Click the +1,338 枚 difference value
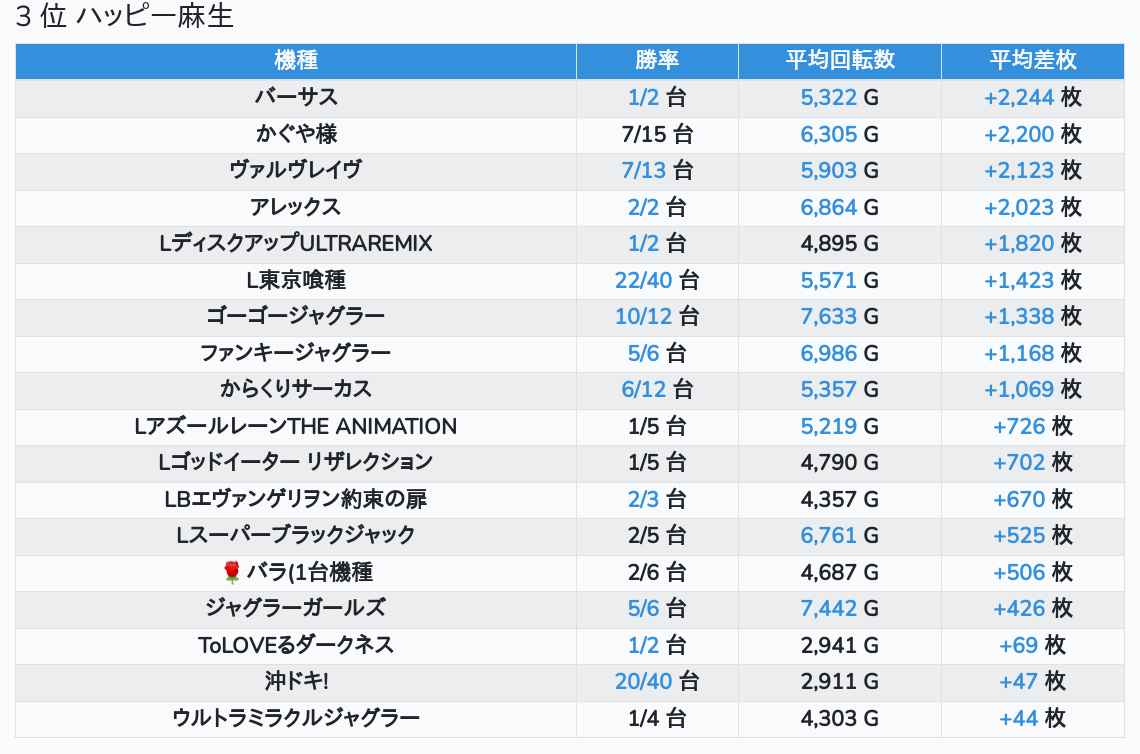The height and width of the screenshot is (754, 1140). point(1032,316)
